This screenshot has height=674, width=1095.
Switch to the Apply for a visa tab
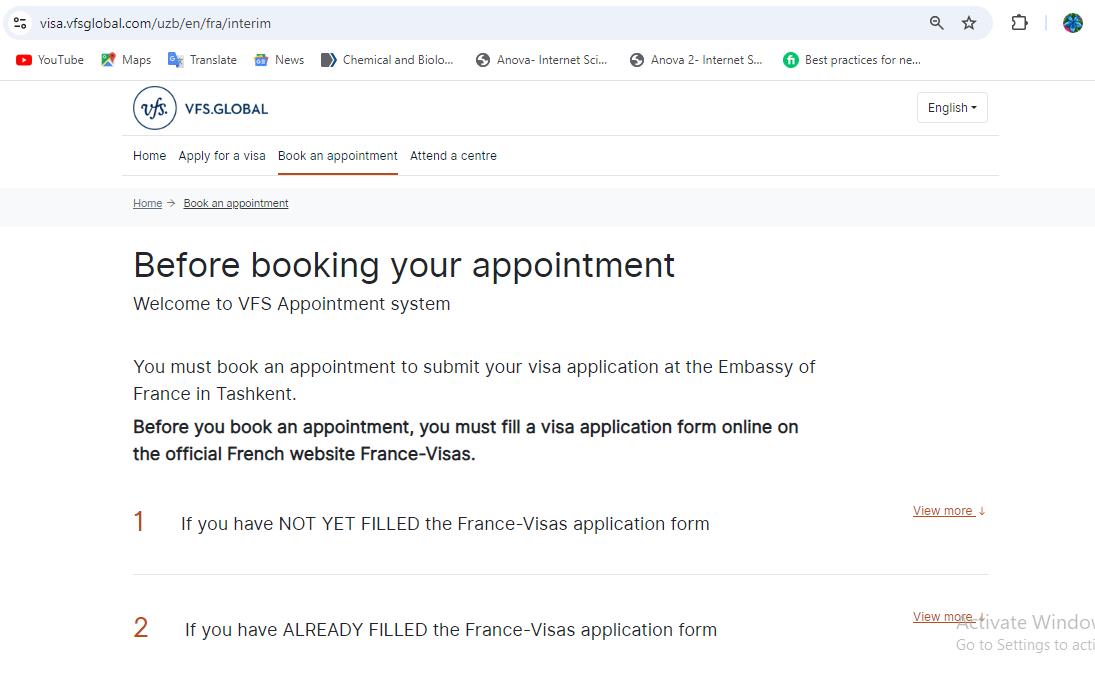click(x=221, y=156)
